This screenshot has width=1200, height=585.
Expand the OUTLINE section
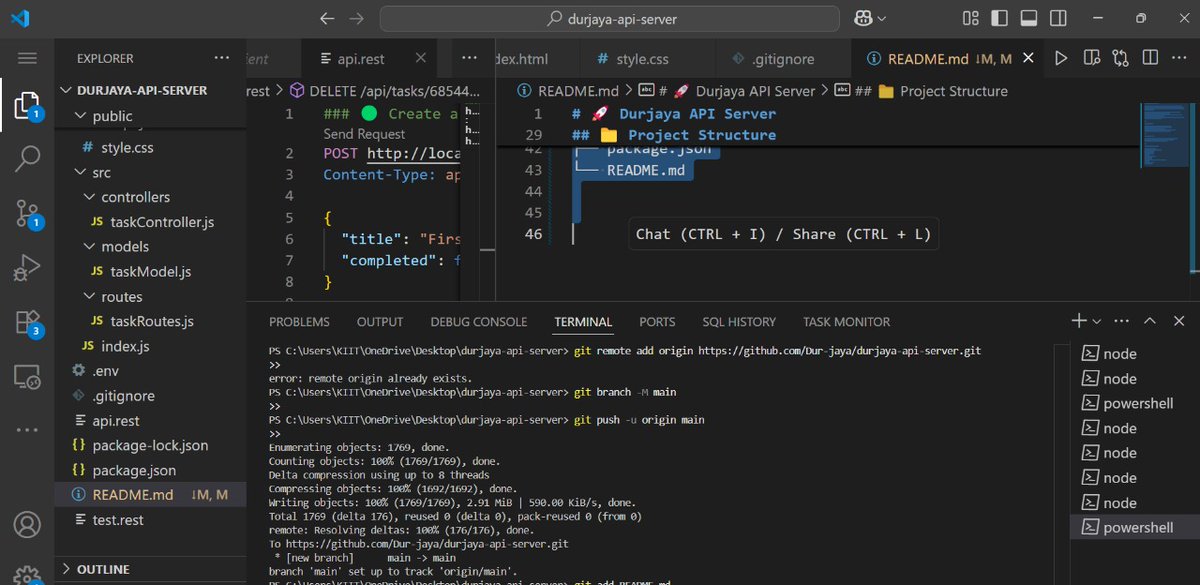point(95,569)
